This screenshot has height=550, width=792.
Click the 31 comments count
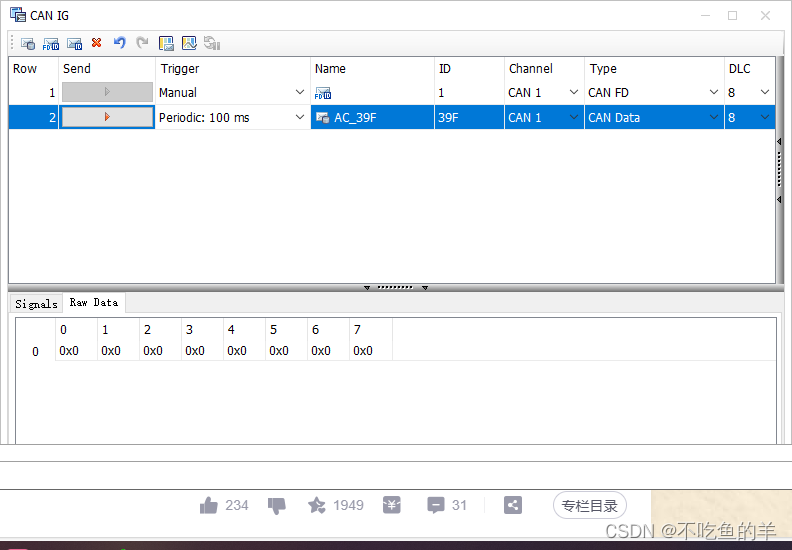click(x=459, y=505)
